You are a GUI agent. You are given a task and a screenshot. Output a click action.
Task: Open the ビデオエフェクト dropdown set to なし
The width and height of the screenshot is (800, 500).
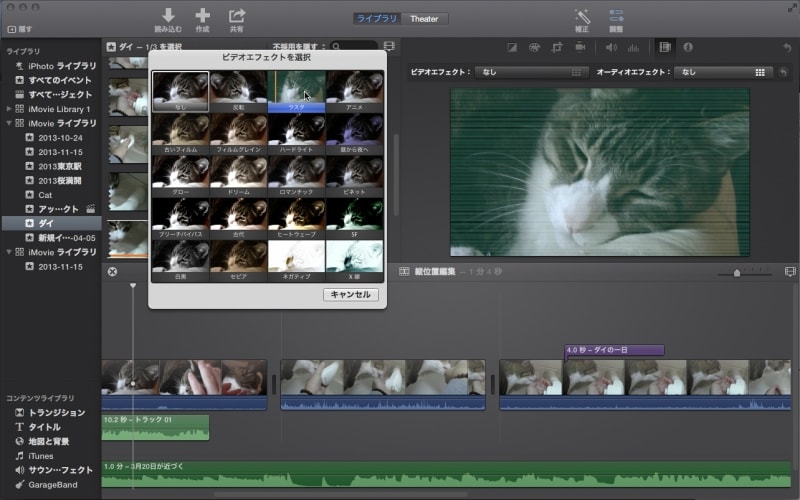click(x=531, y=72)
